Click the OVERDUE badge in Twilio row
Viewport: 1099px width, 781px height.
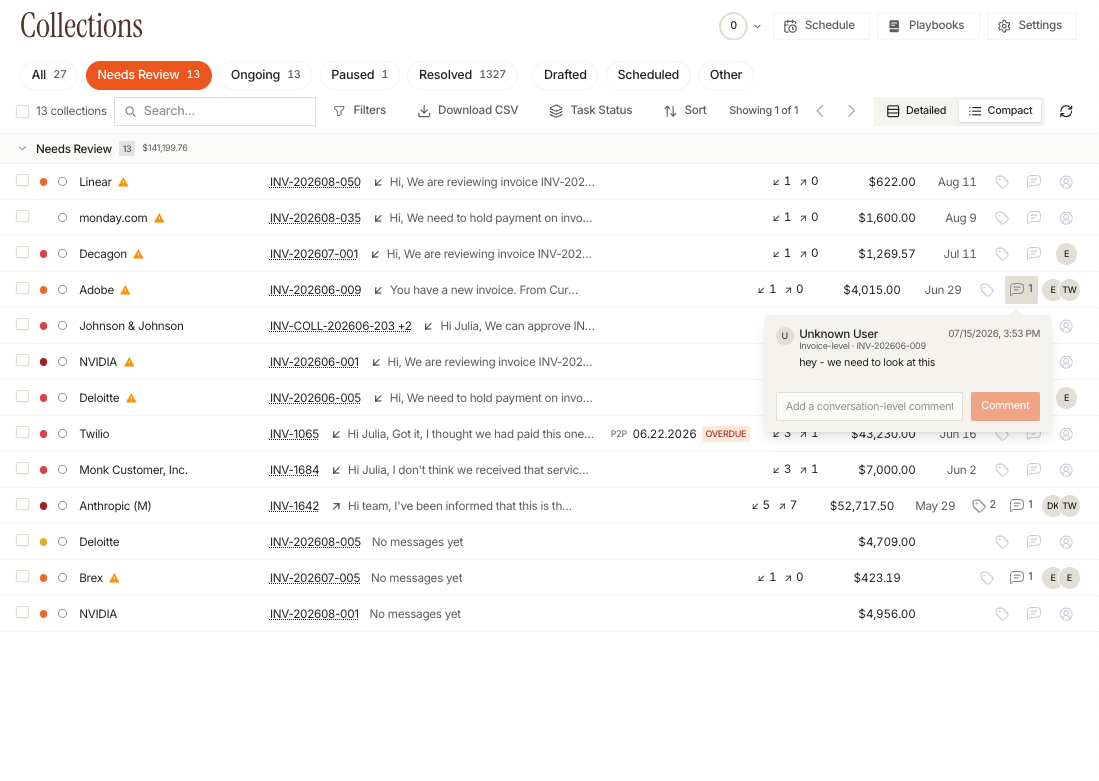coord(725,434)
